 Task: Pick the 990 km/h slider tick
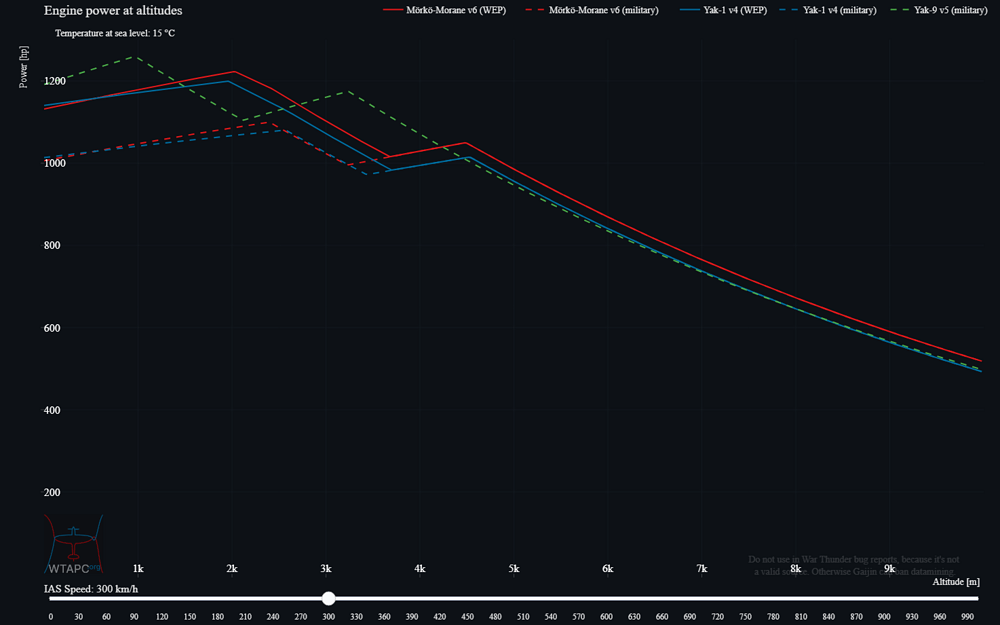967,617
